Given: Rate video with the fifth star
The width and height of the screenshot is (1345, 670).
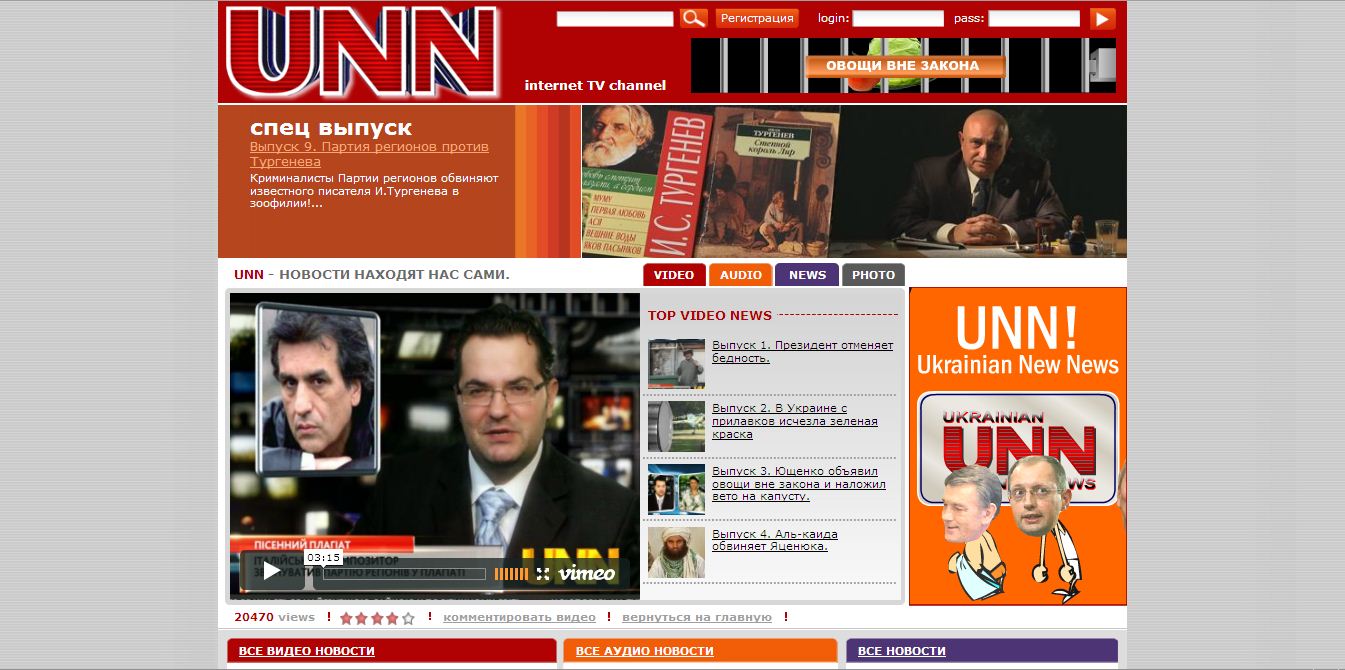Looking at the screenshot, I should pyautogui.click(x=408, y=619).
